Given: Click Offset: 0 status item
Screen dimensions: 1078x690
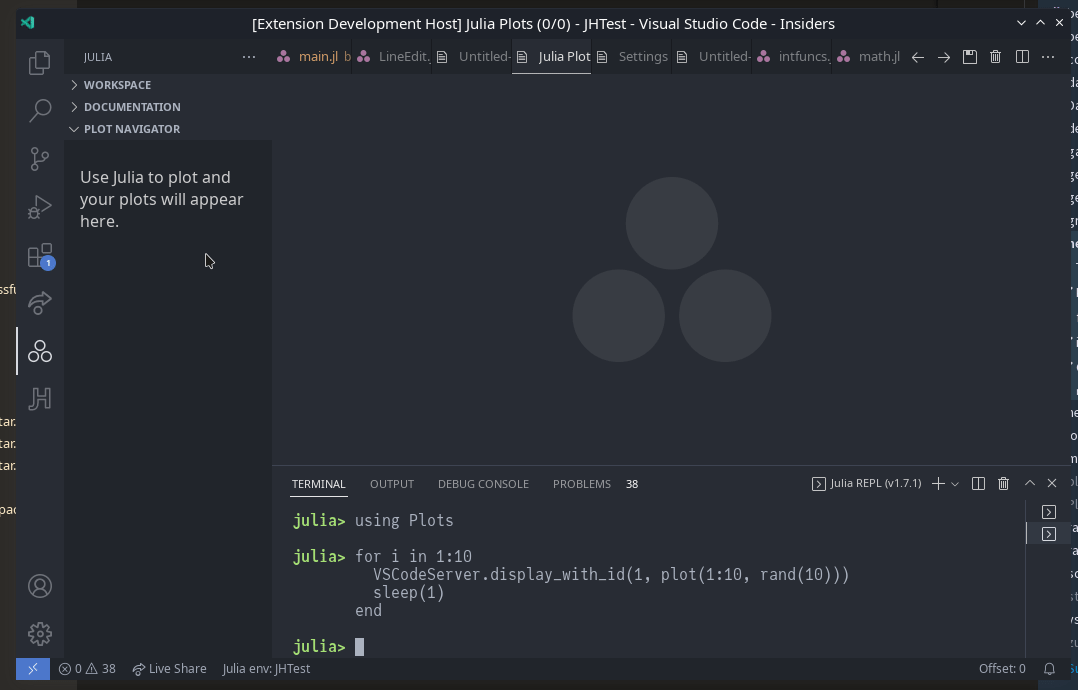Looking at the screenshot, I should tap(1002, 669).
